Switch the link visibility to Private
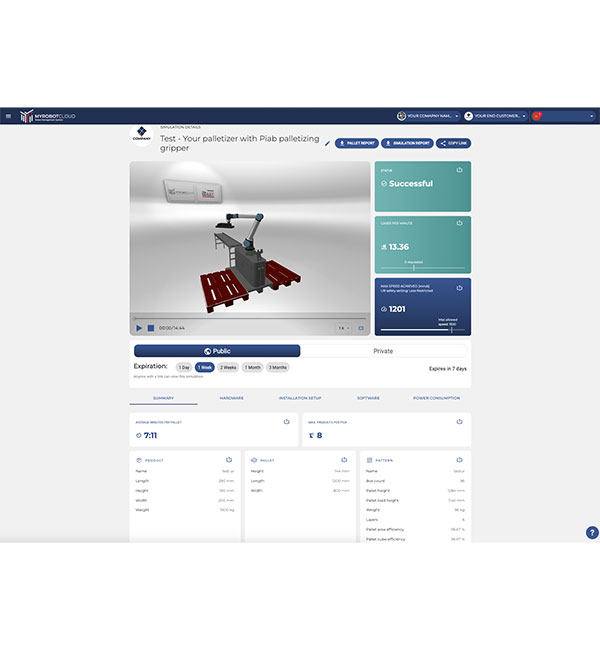The width and height of the screenshot is (600, 650). tap(383, 351)
